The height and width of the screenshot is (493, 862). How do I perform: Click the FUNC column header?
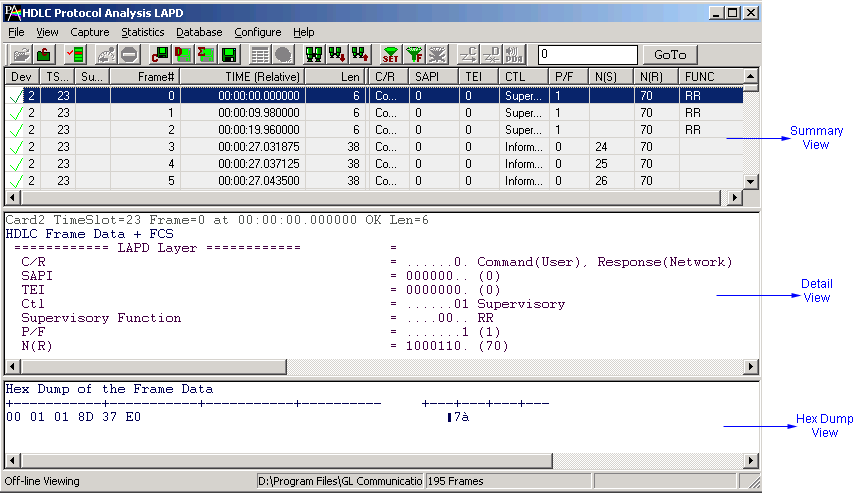tap(711, 76)
